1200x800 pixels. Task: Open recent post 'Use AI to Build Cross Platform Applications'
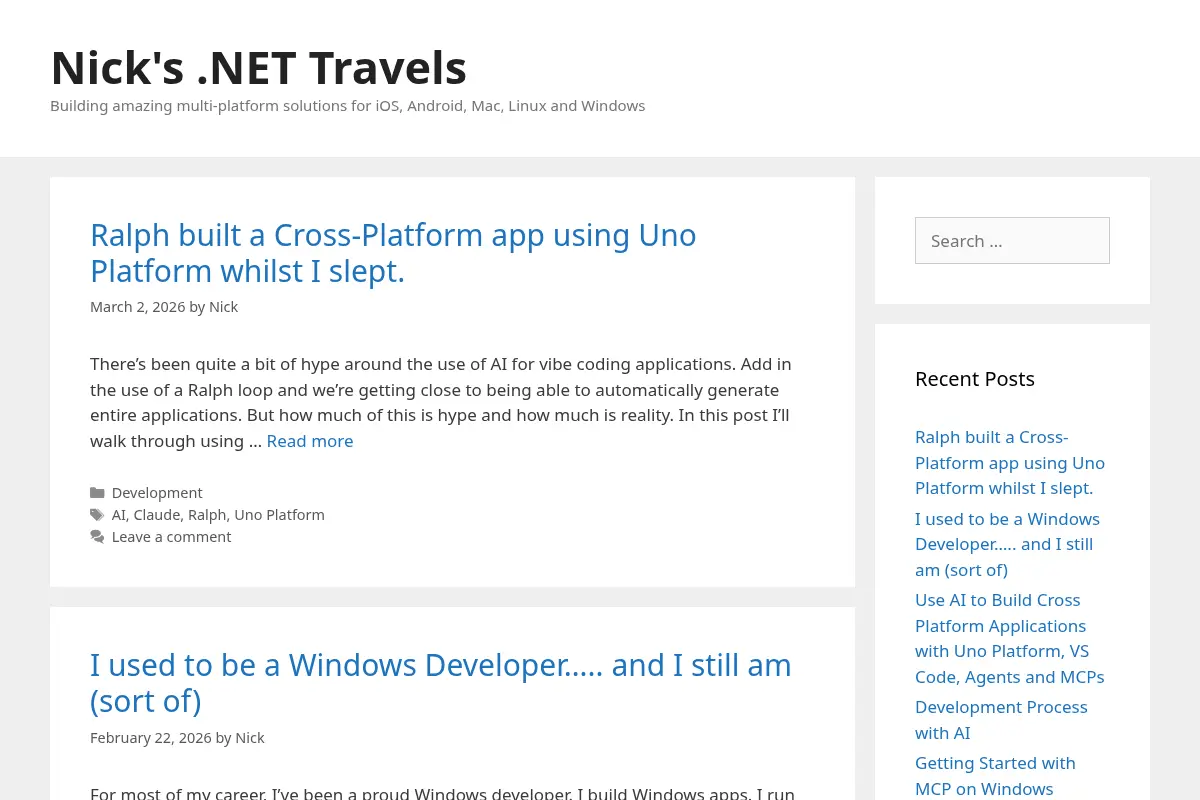[1010, 638]
